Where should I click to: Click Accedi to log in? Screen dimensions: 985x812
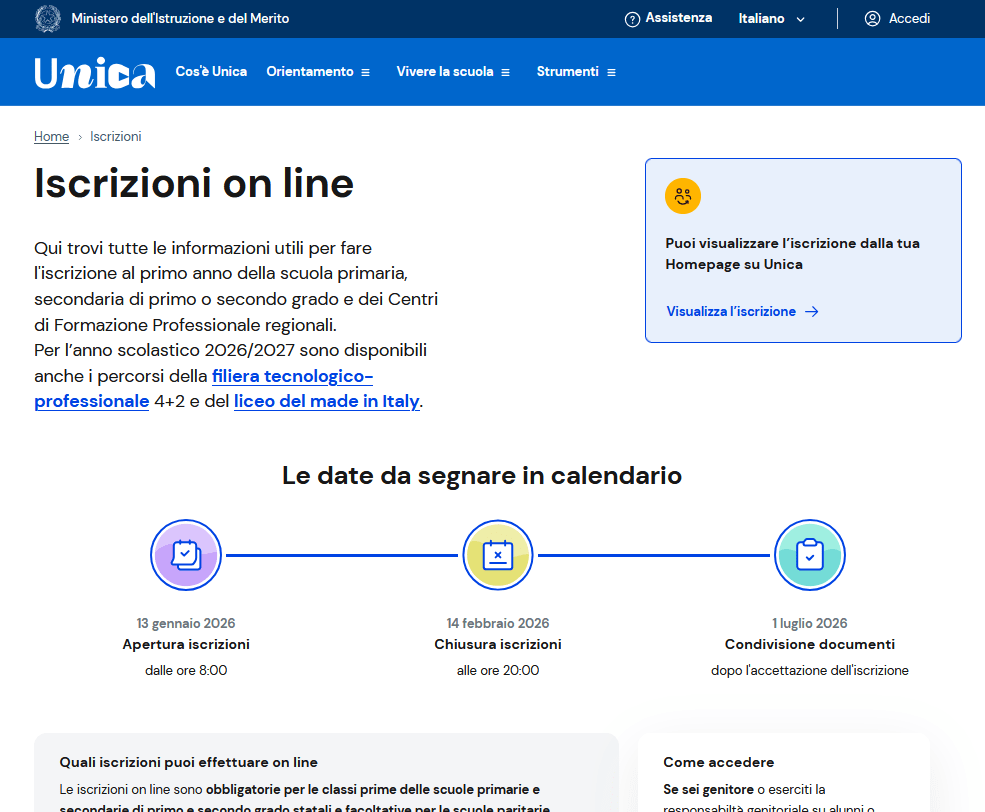click(x=908, y=19)
